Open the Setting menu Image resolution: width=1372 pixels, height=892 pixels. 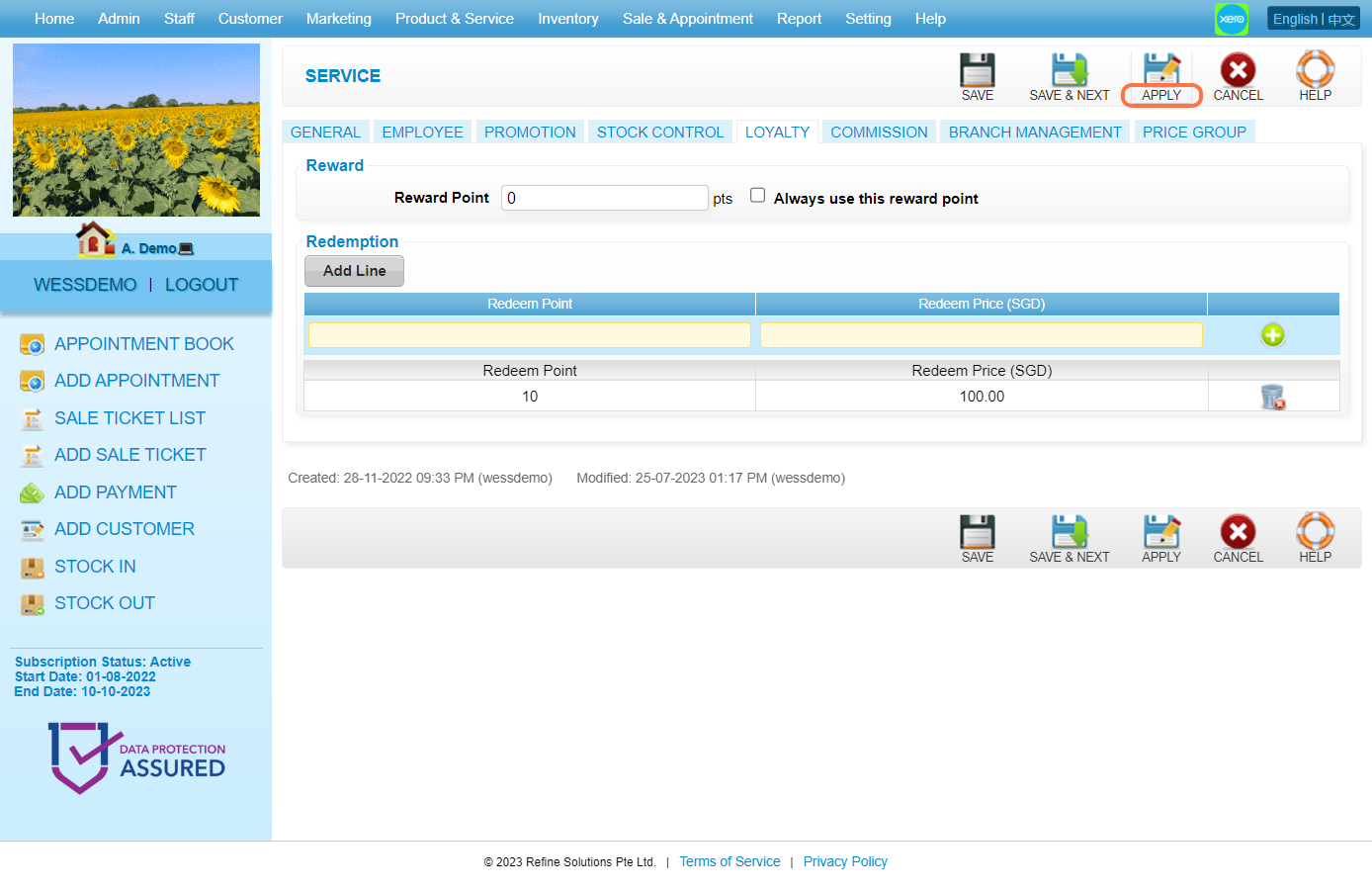tap(868, 19)
